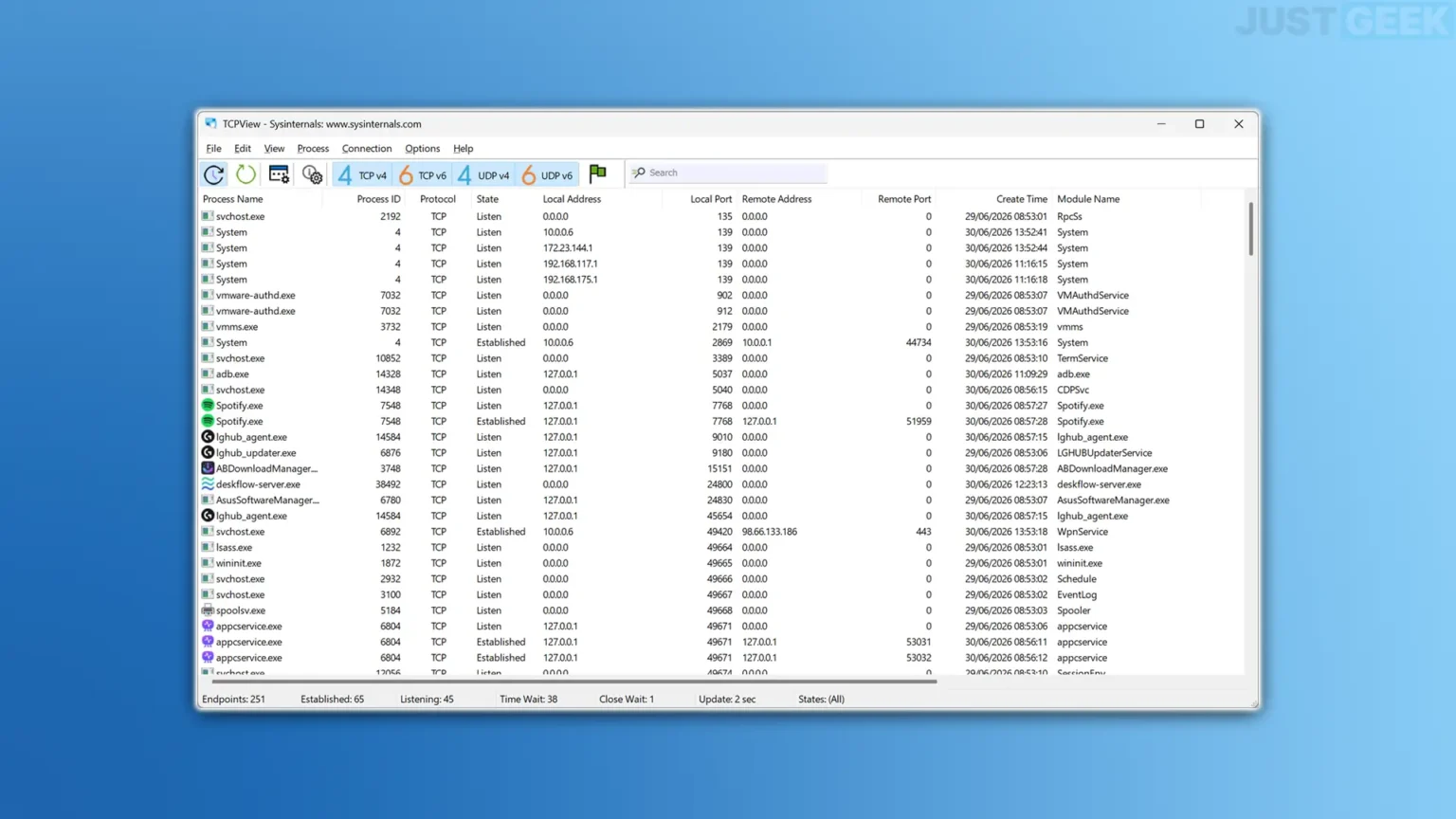The image size is (1456, 819).
Task: Toggle the UDP v4 filter
Action: (x=483, y=174)
